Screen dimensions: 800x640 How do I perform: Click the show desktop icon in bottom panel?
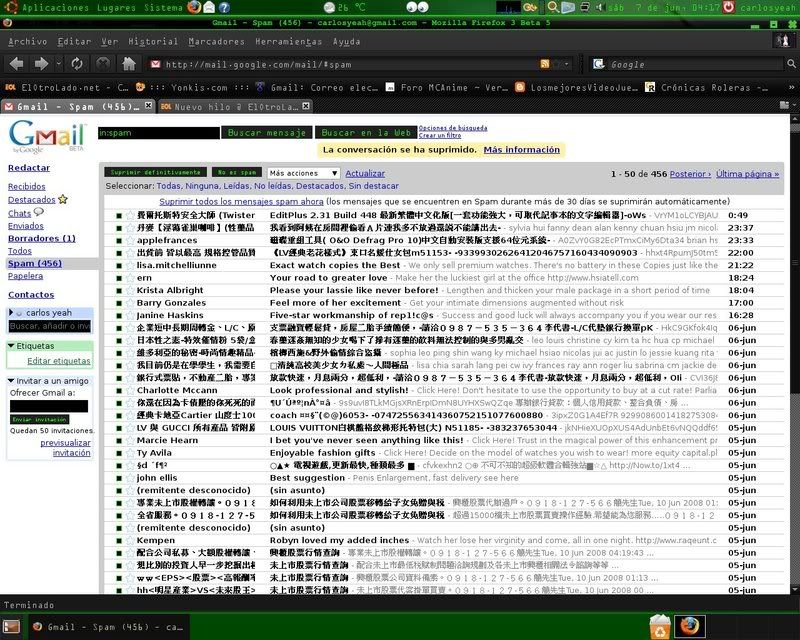pyautogui.click(x=11, y=627)
